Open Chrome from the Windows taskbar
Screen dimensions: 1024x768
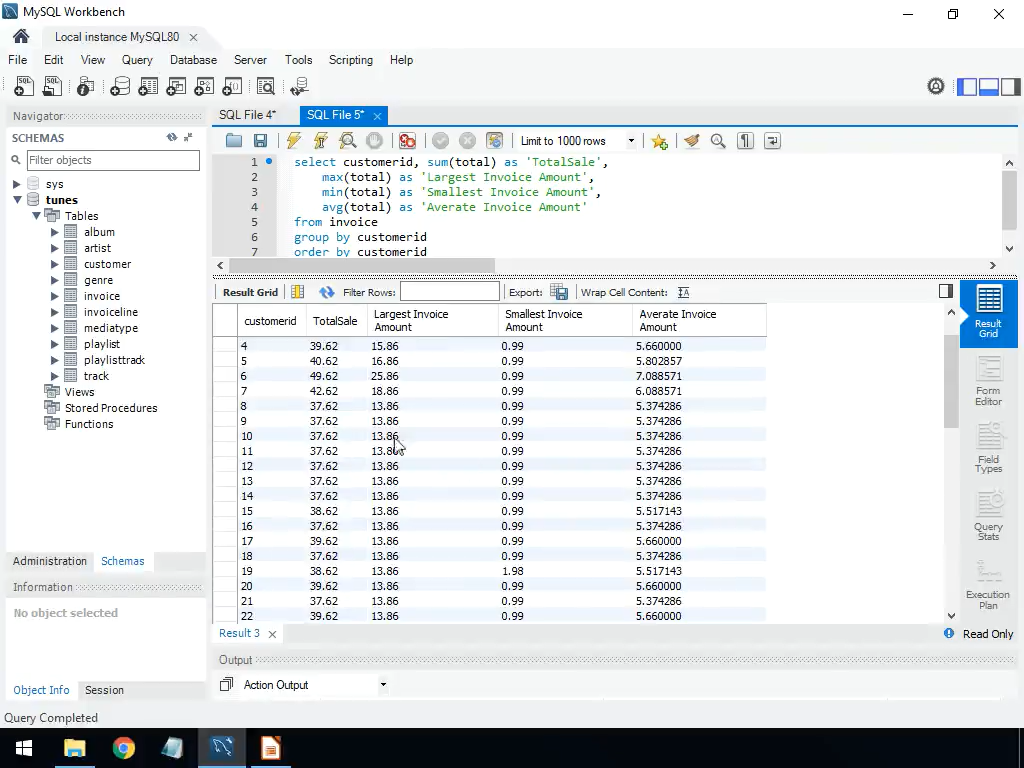[123, 748]
